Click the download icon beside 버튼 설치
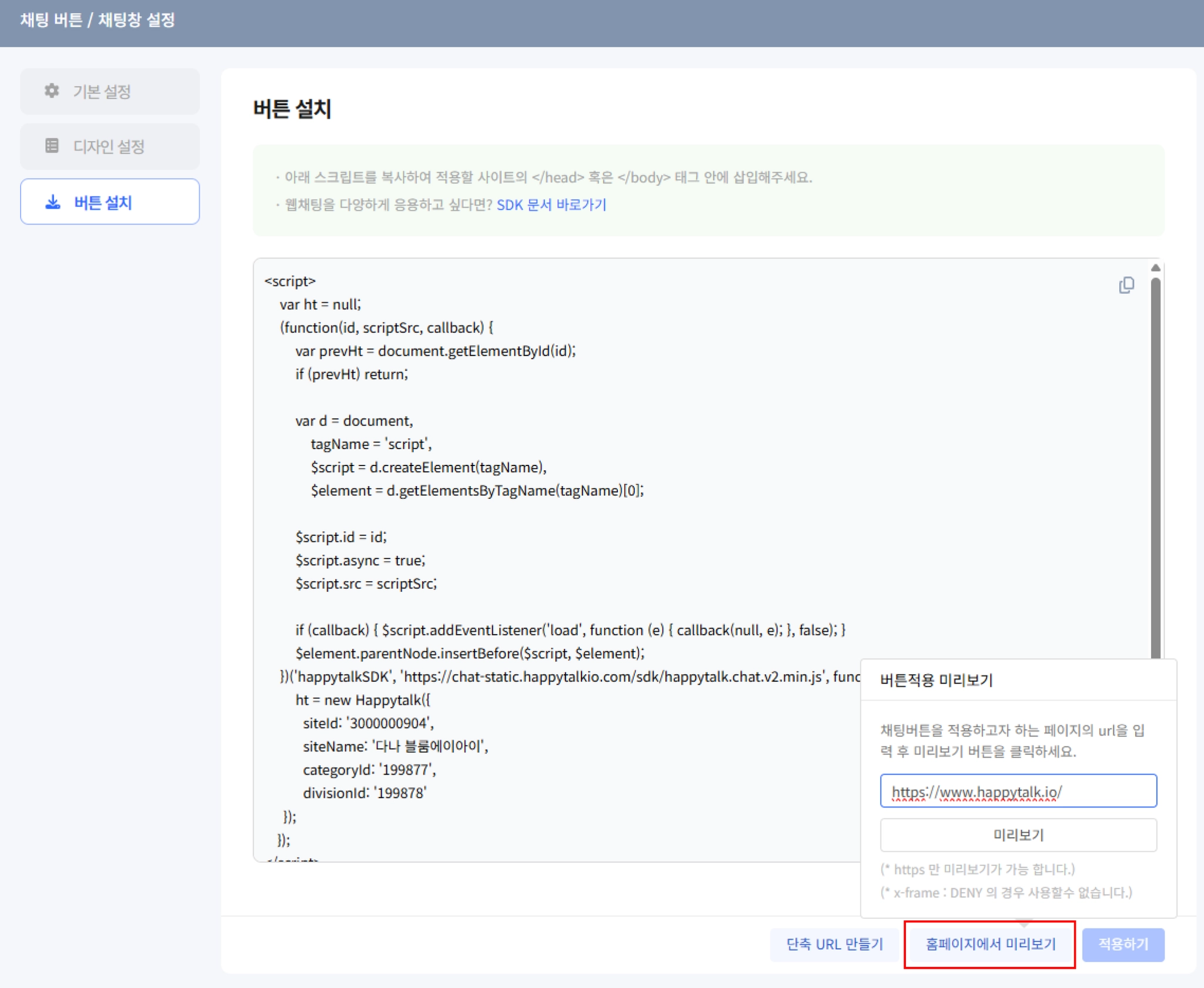This screenshot has width=1204, height=988. [53, 202]
